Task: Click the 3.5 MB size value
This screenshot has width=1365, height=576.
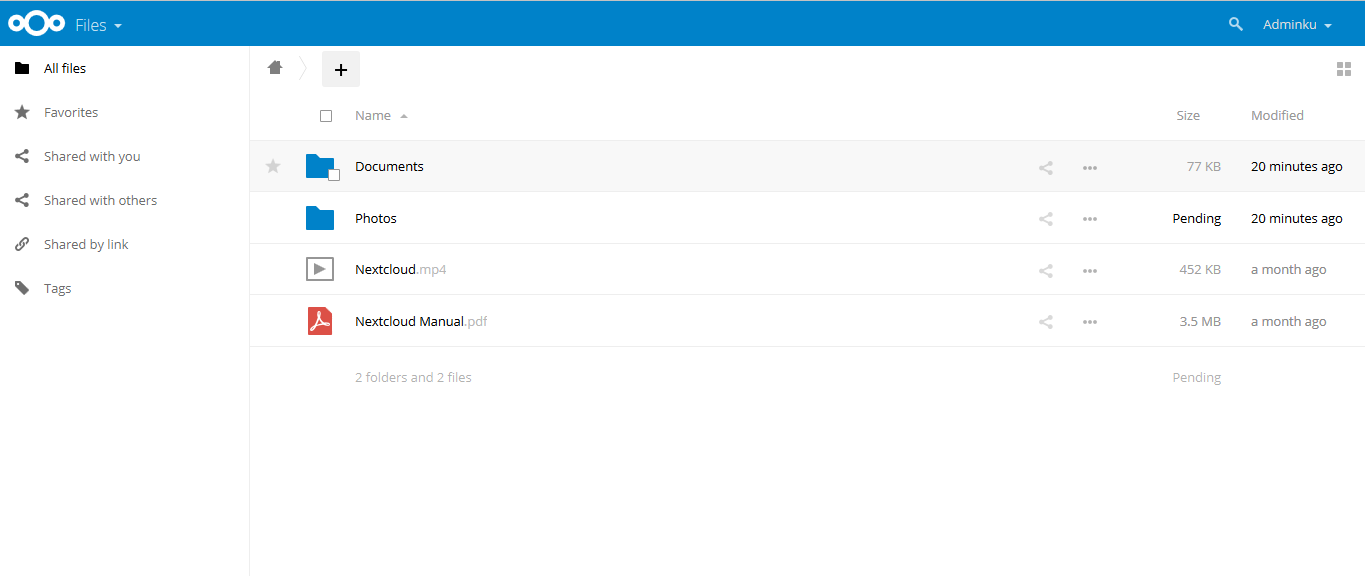Action: 1200,322
